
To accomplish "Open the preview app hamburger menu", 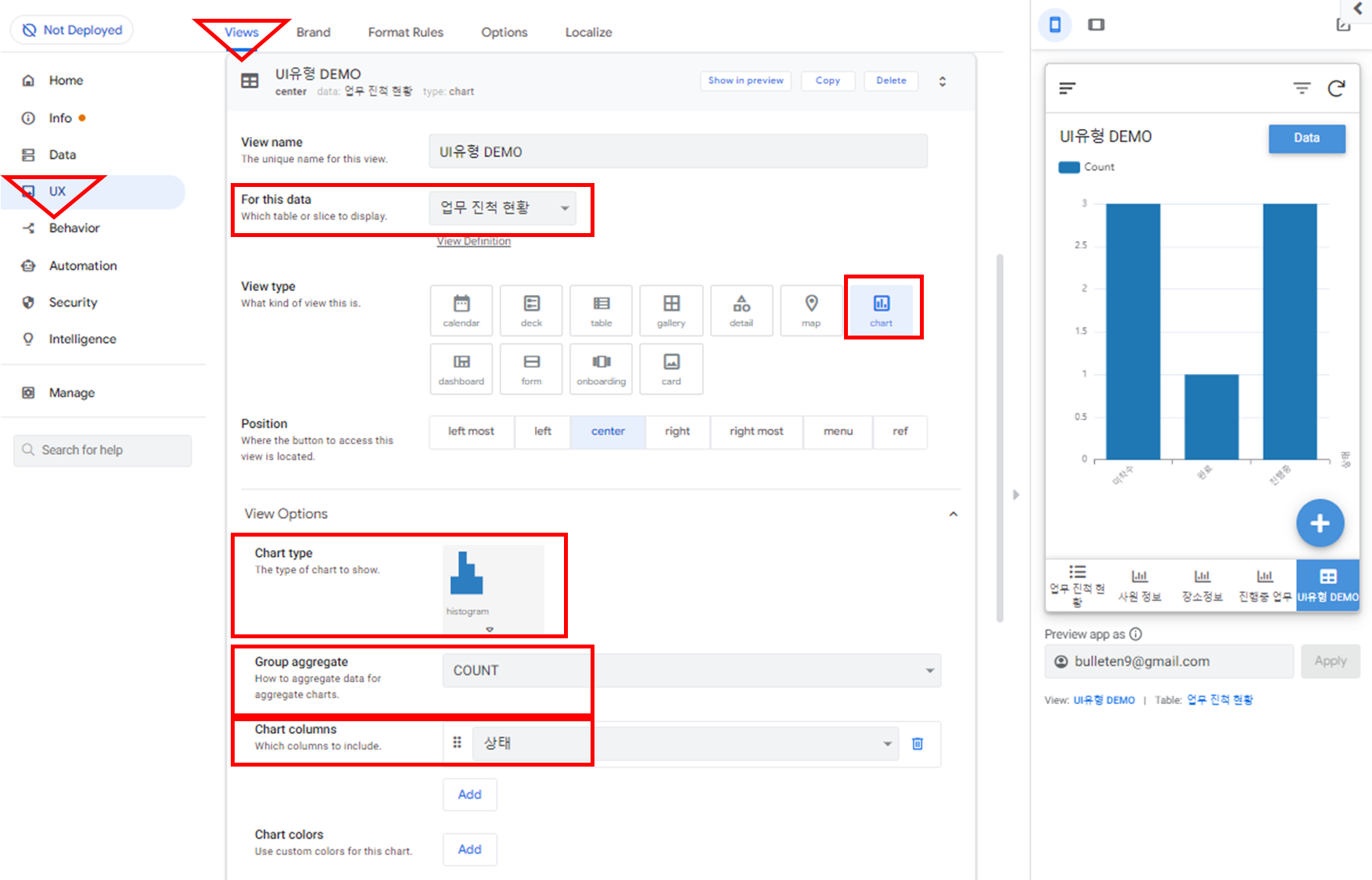I will point(1068,88).
